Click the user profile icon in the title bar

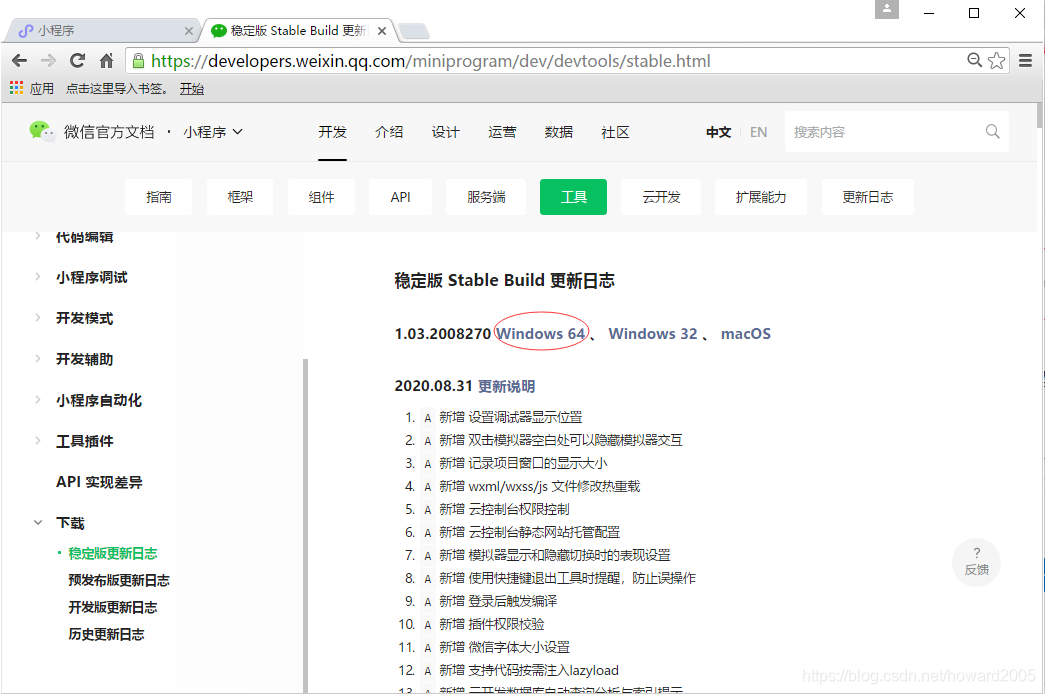[x=886, y=11]
